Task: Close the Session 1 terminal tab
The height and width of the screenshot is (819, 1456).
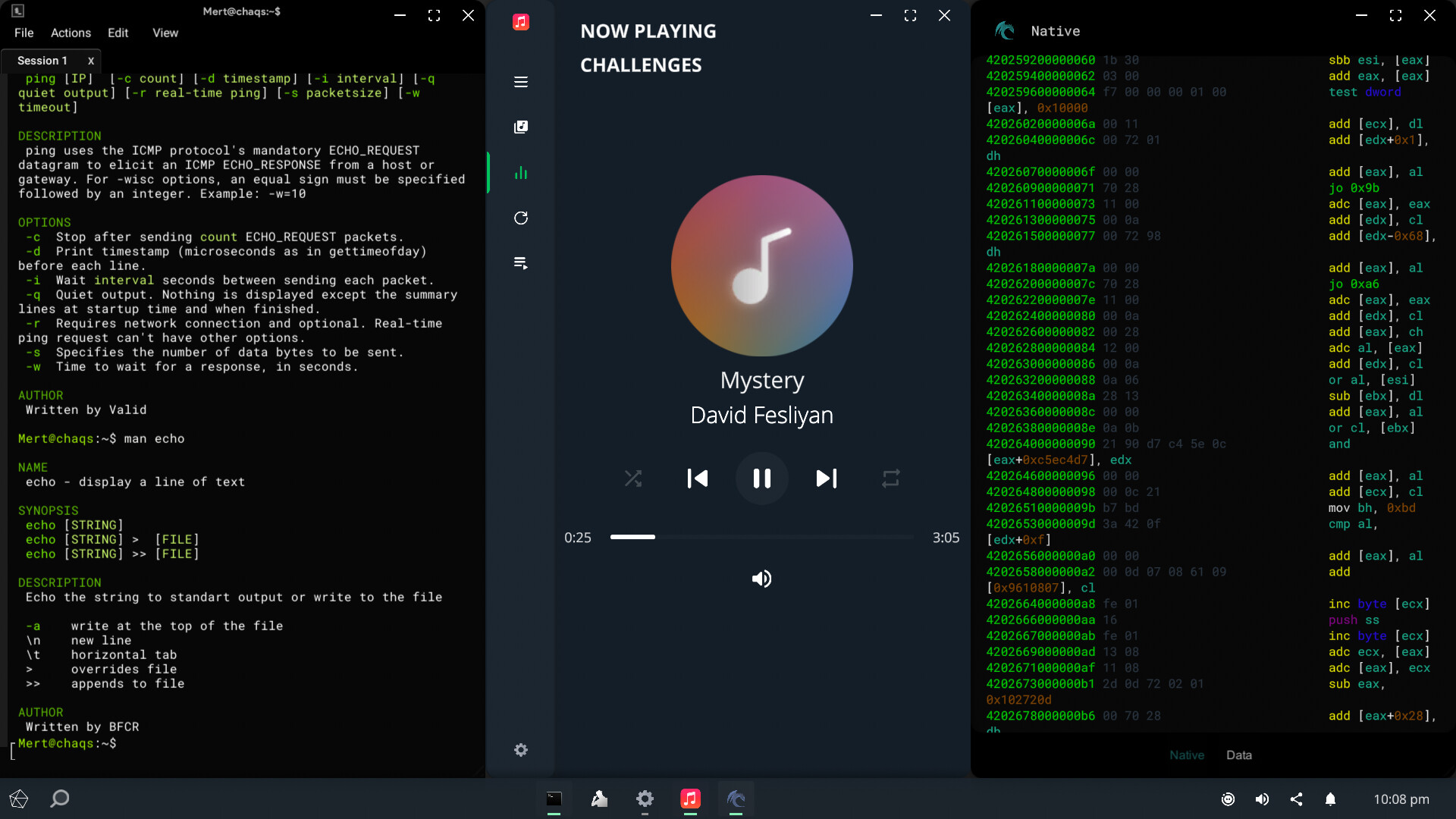Action: [90, 61]
